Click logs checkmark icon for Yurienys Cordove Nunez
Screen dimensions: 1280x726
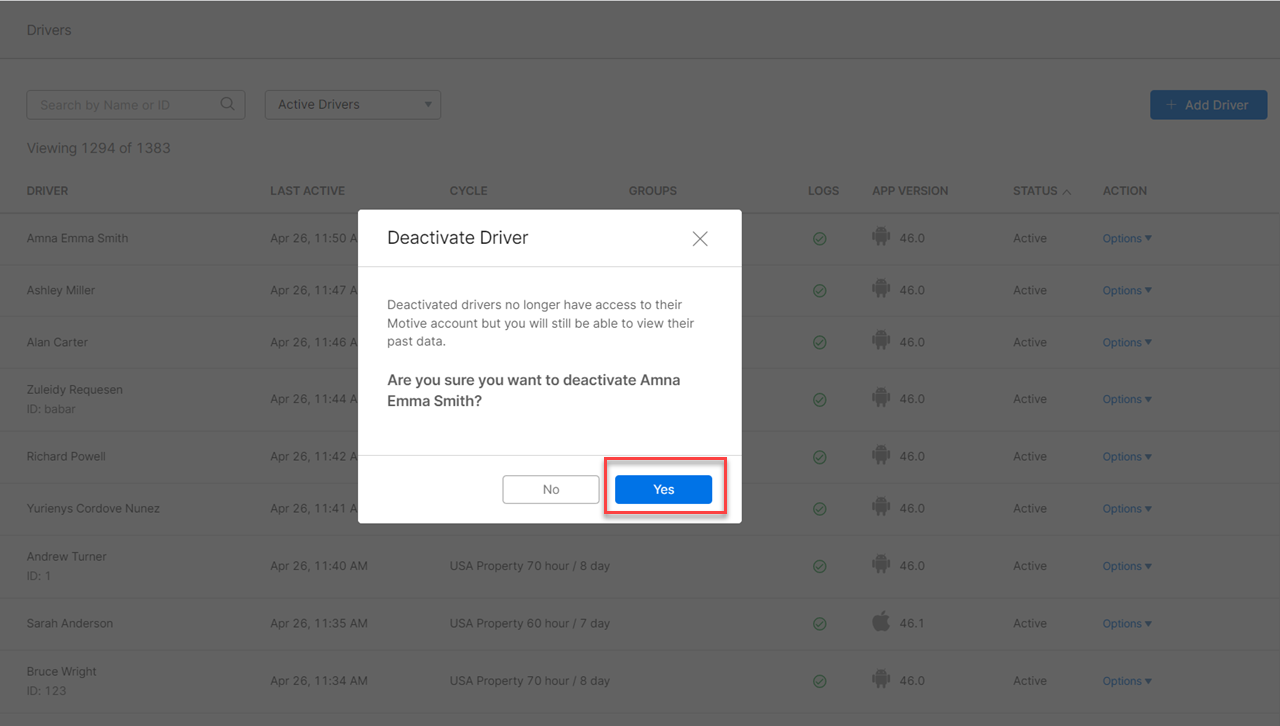point(819,509)
